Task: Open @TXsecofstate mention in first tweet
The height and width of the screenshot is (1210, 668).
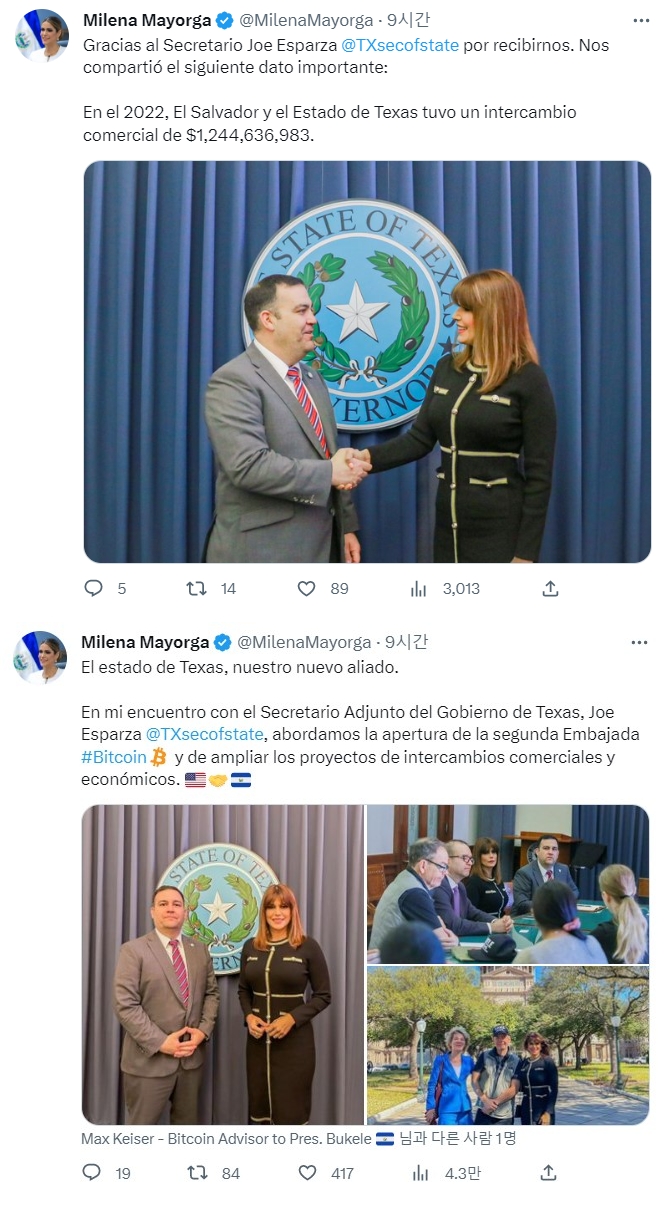Action: (x=400, y=45)
